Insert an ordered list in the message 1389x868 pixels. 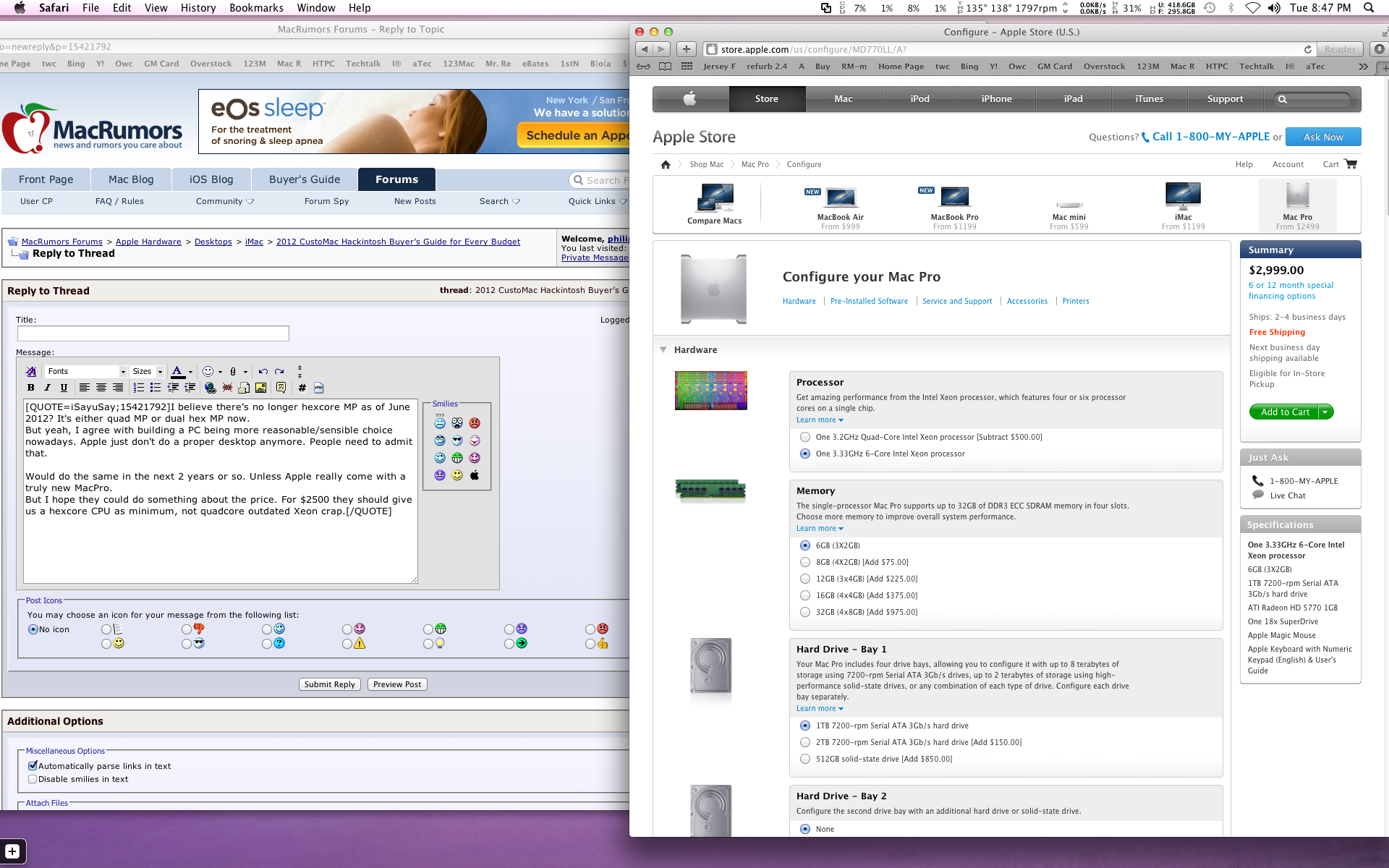139,388
